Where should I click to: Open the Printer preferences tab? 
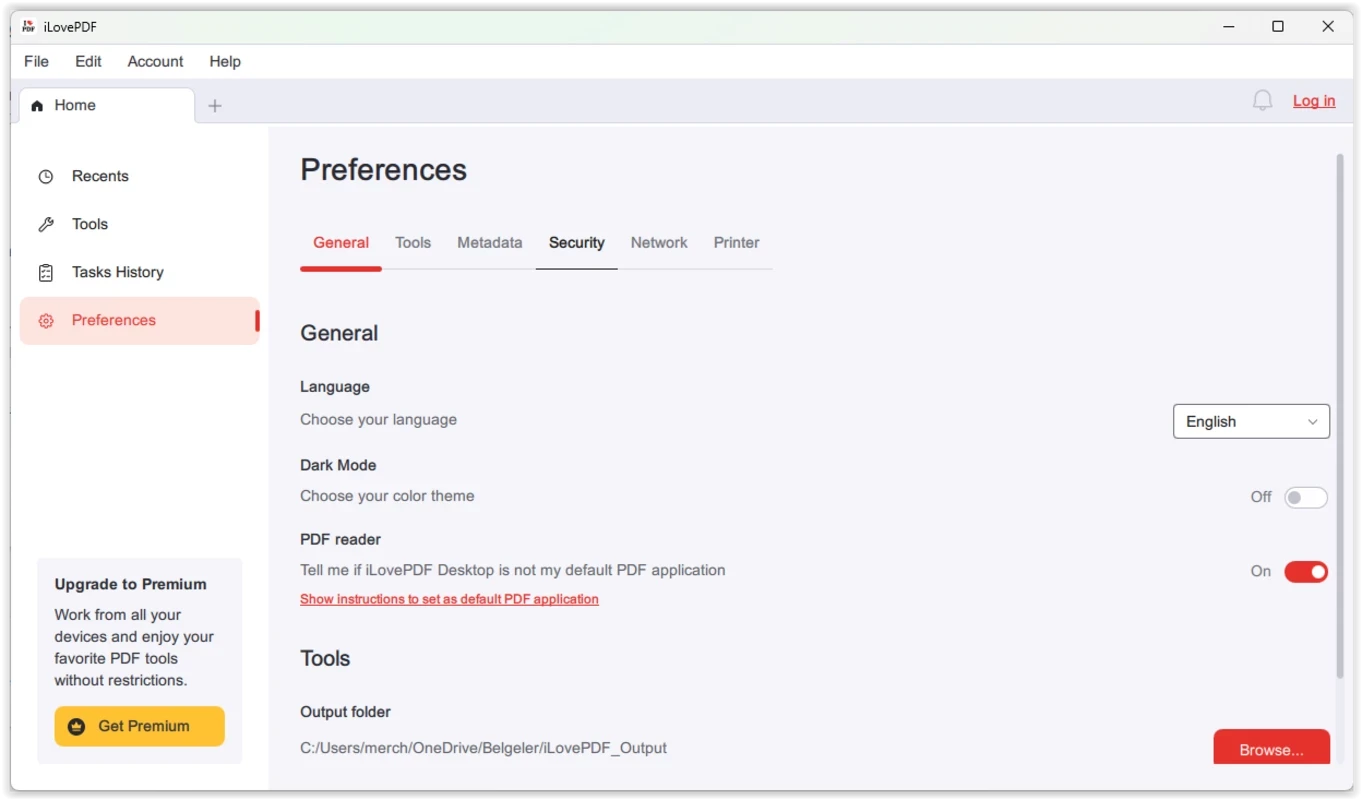pyautogui.click(x=736, y=243)
